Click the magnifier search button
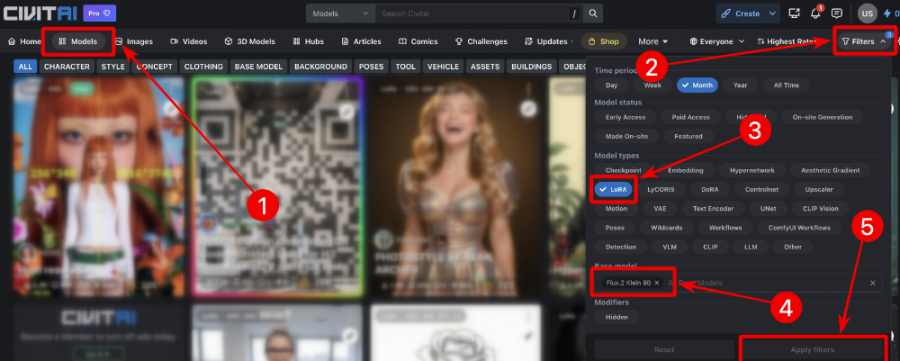The image size is (900, 361). point(593,13)
